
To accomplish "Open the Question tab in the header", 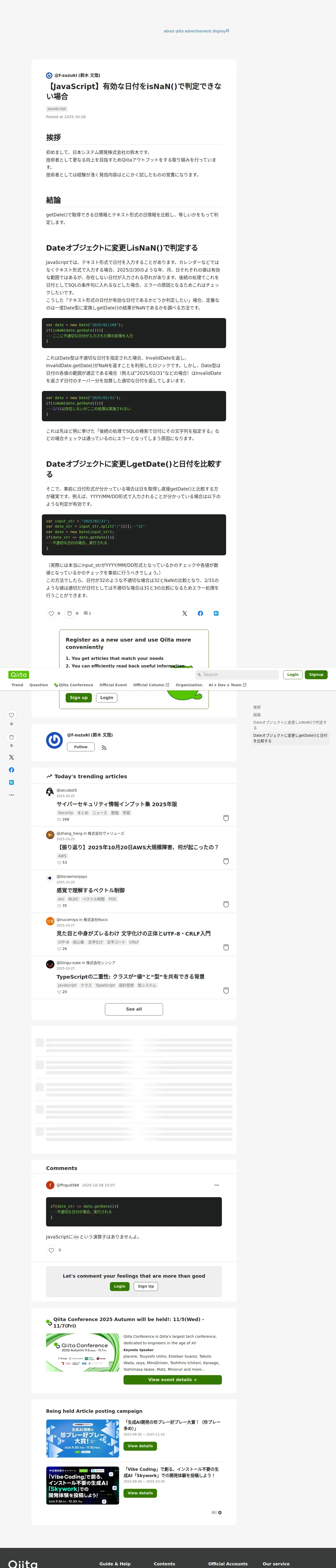I will click(x=38, y=685).
